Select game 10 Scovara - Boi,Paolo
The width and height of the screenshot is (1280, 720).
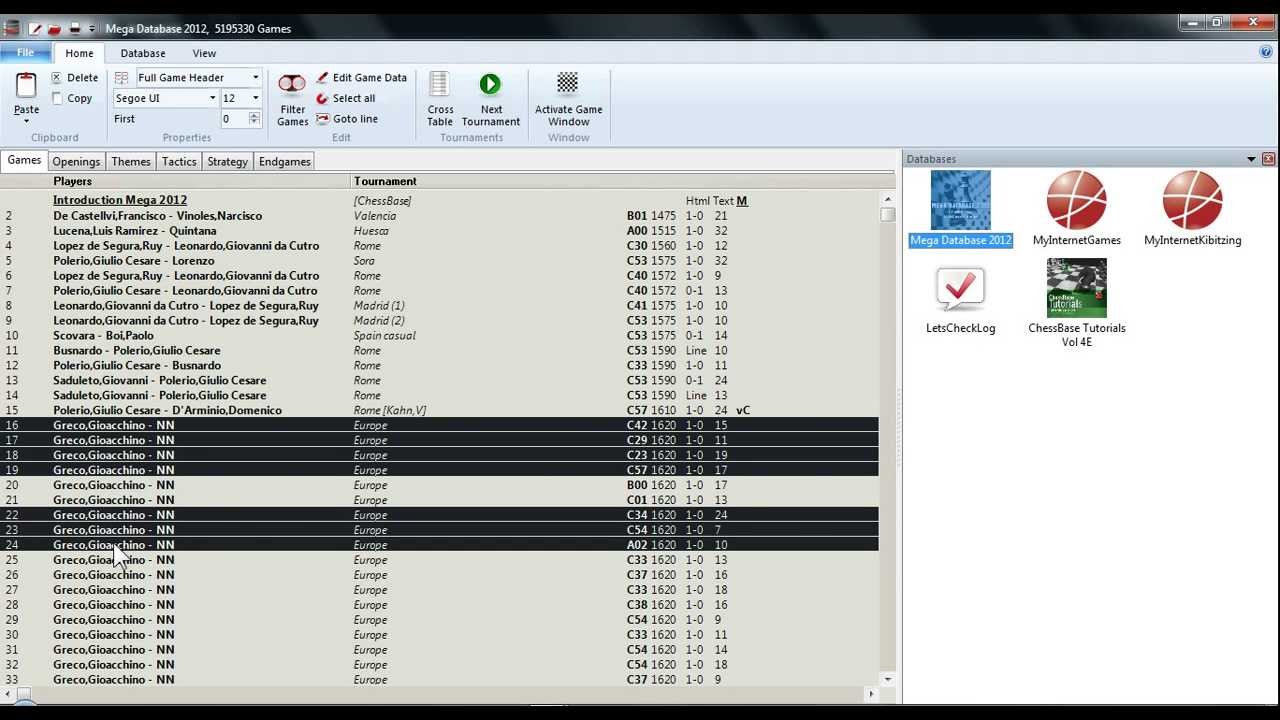coord(440,336)
